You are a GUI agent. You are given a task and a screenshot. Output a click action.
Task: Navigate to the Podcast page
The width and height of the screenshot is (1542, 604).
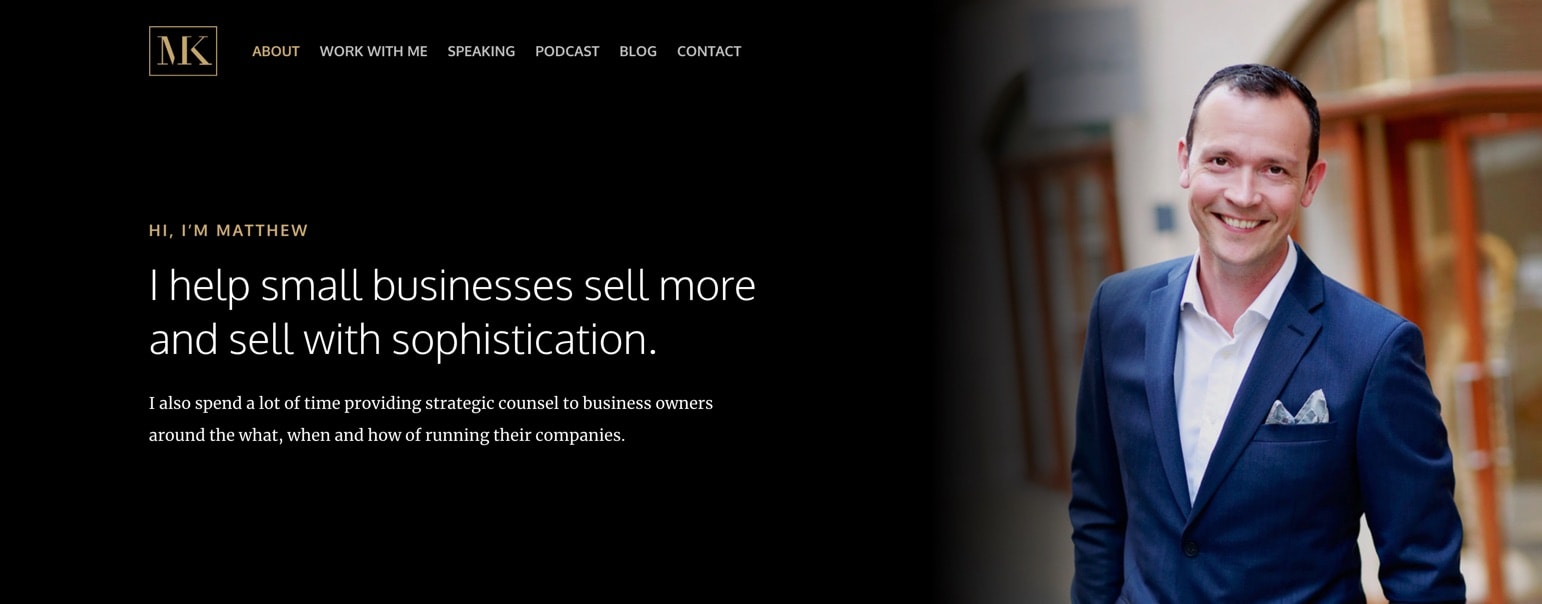pyautogui.click(x=567, y=51)
